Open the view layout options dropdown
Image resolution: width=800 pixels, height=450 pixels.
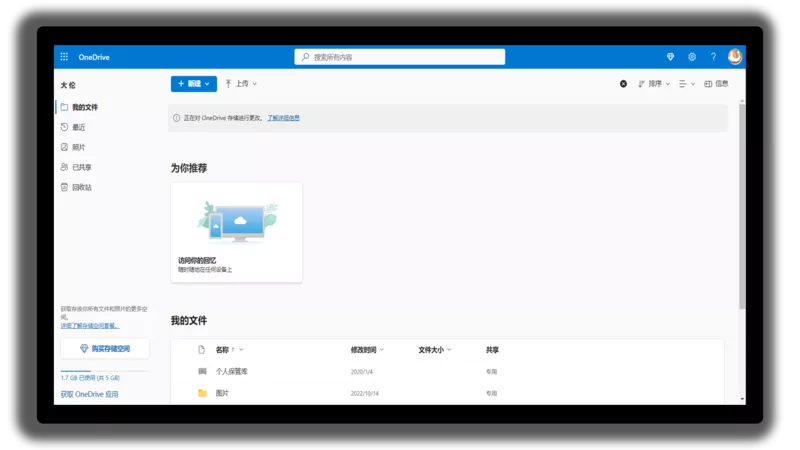click(x=687, y=84)
